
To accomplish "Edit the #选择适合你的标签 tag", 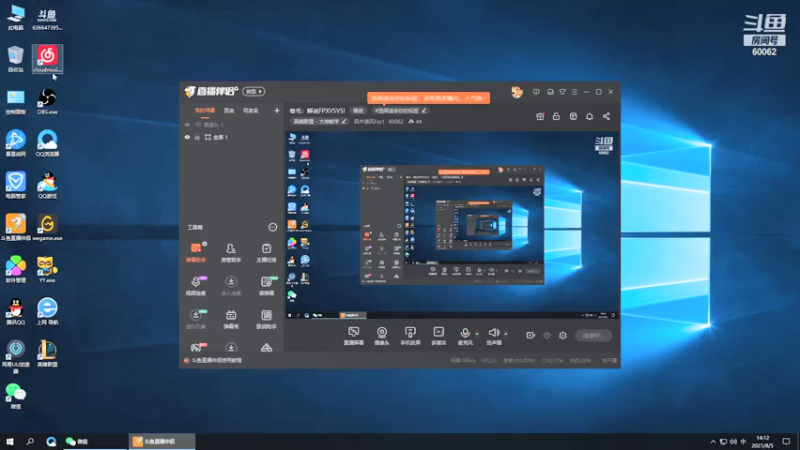I will tap(401, 110).
